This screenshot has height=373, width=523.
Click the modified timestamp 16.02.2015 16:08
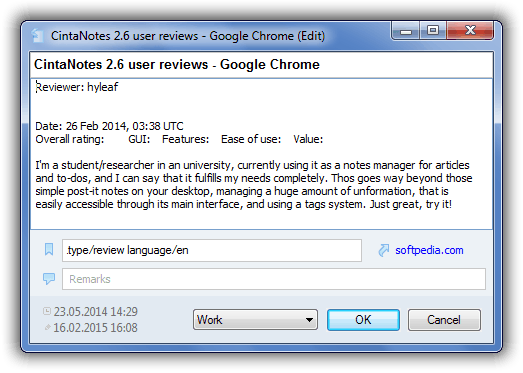click(x=95, y=328)
